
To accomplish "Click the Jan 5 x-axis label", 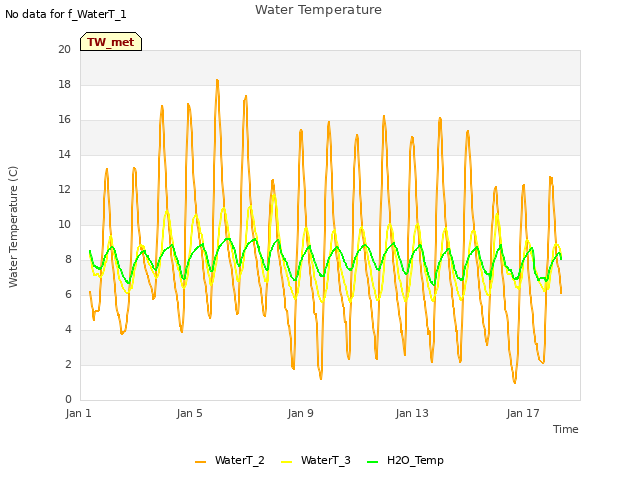I will point(189,413).
